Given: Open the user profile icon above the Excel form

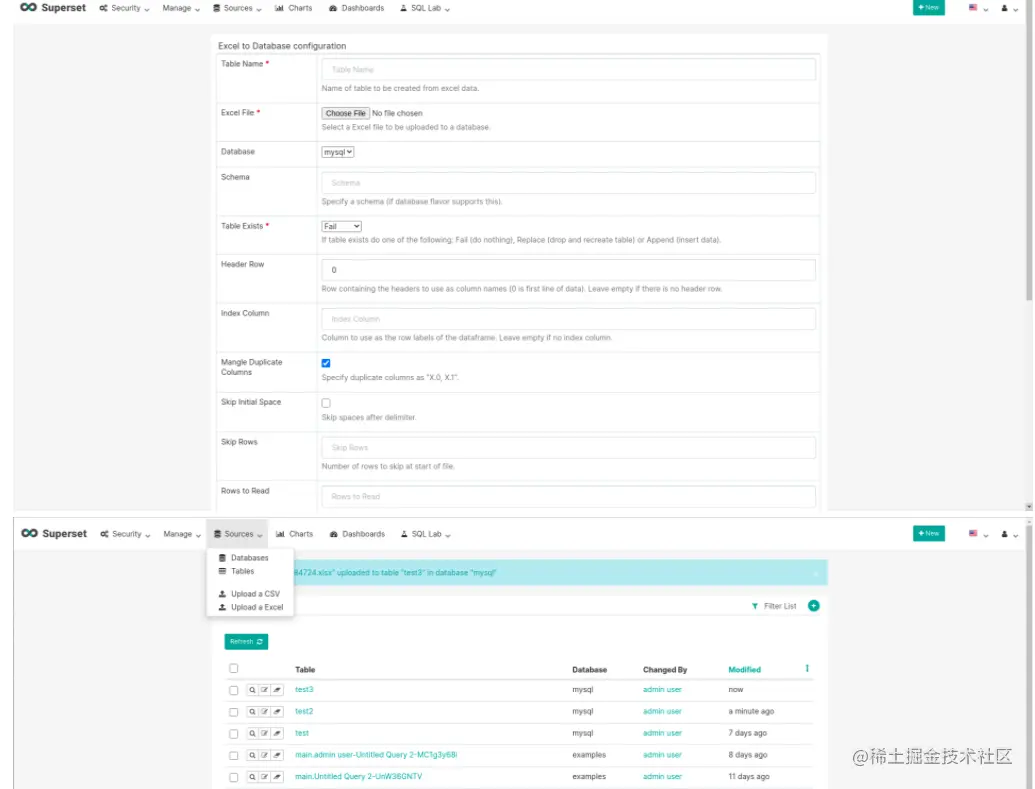Looking at the screenshot, I should coord(1005,8).
